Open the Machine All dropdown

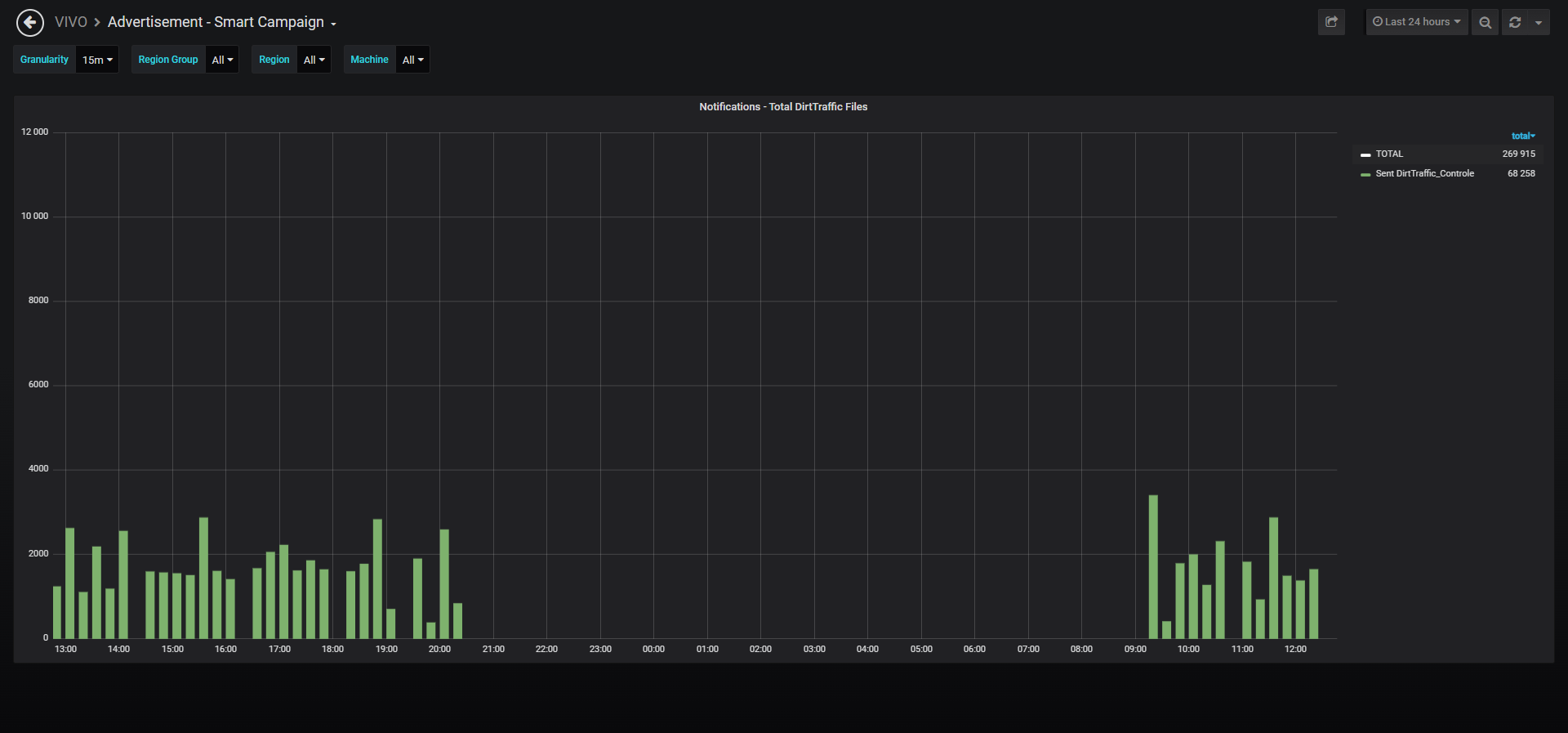point(412,60)
